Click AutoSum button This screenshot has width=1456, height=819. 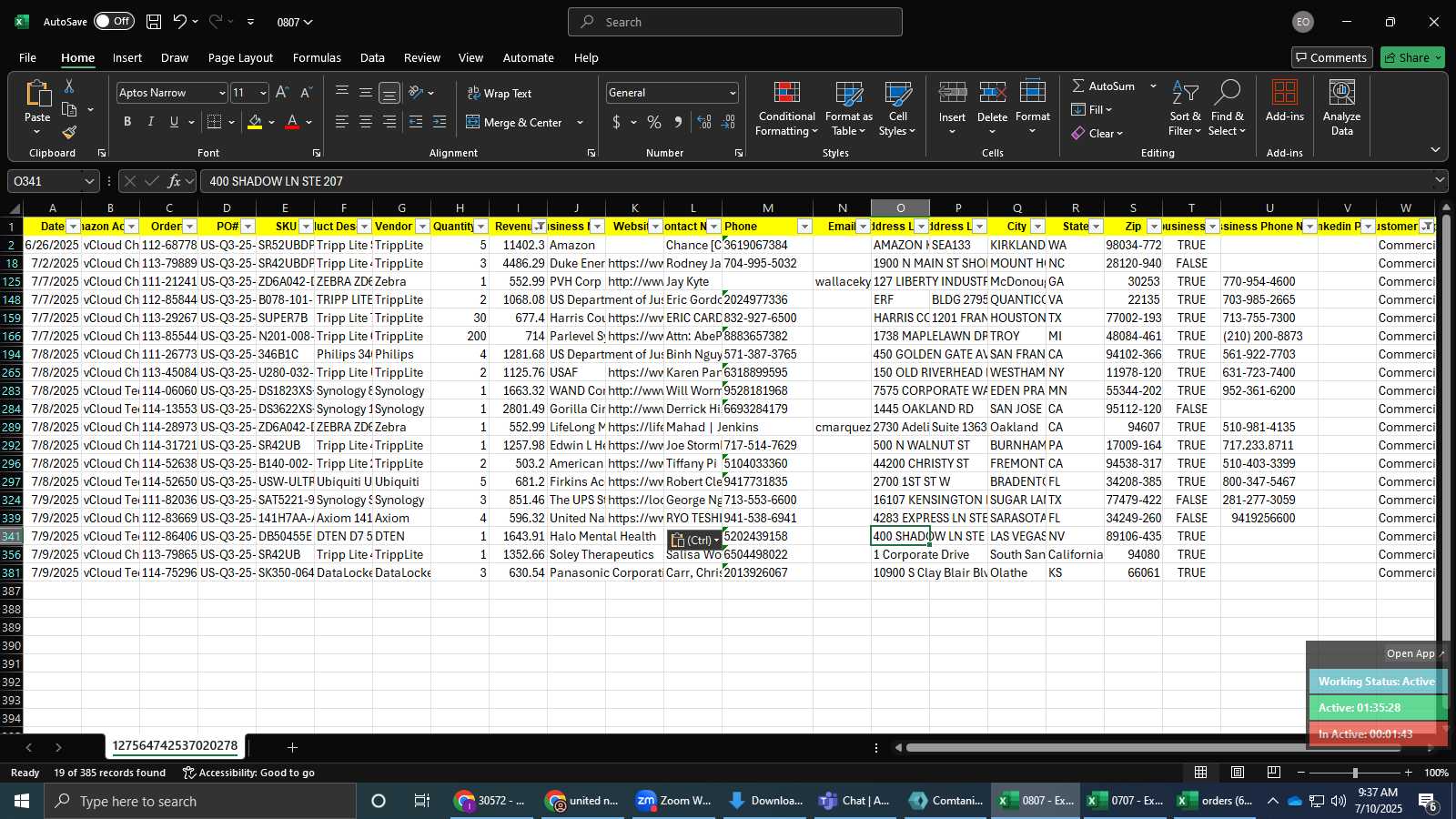(x=1104, y=86)
